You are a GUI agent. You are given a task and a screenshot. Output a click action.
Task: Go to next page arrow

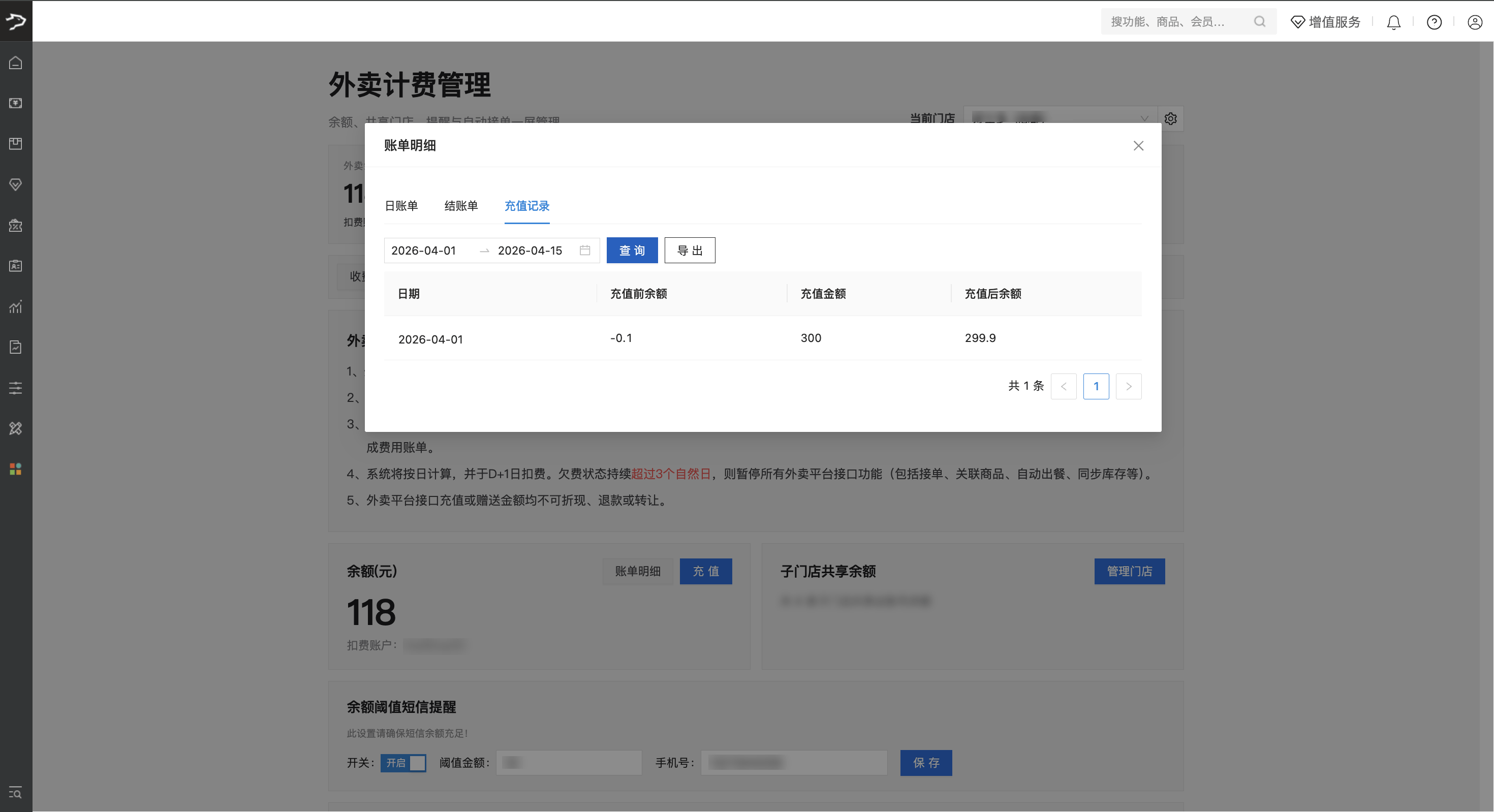(x=1128, y=386)
